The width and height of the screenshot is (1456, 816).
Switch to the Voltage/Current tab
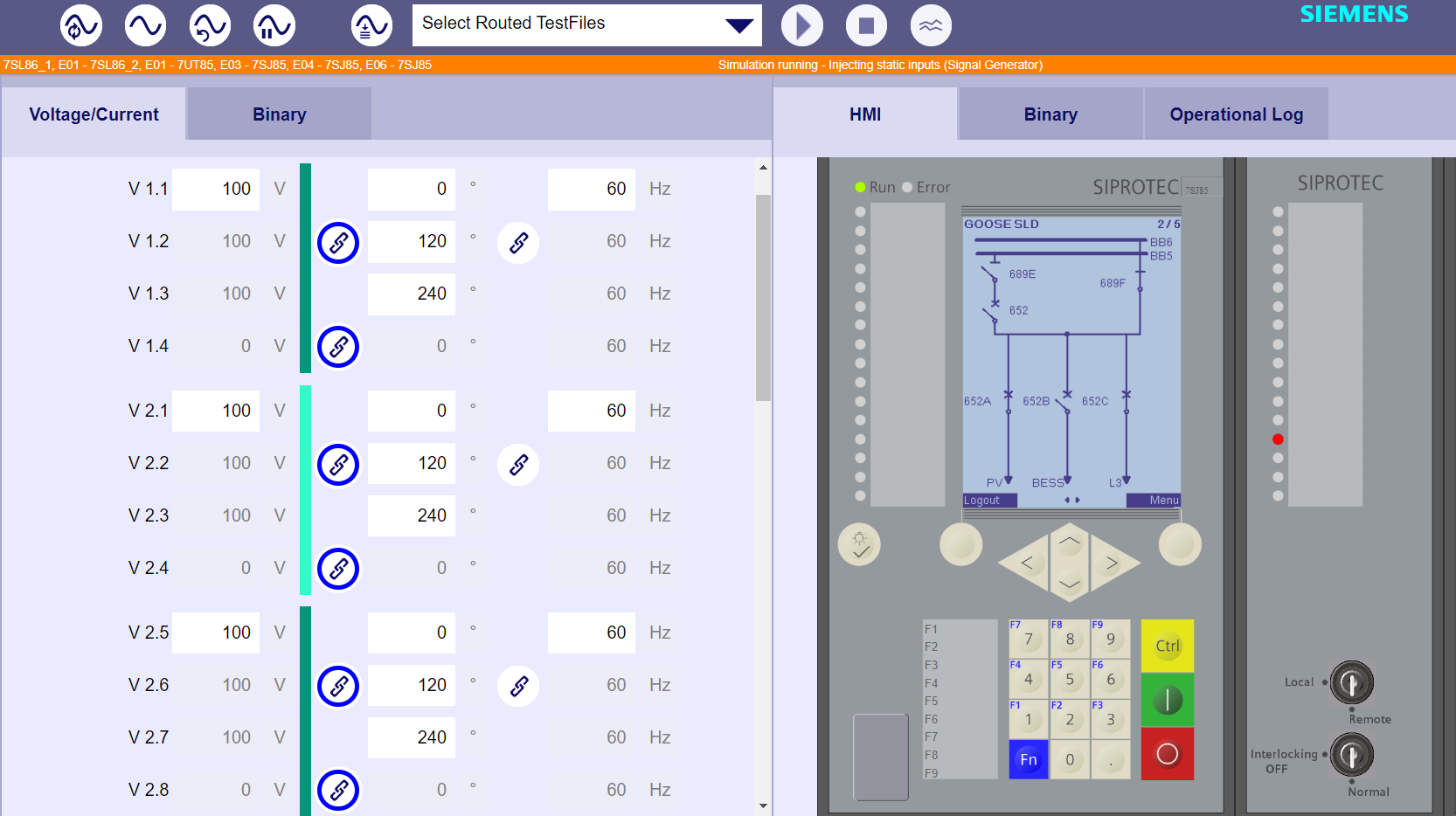pos(94,114)
